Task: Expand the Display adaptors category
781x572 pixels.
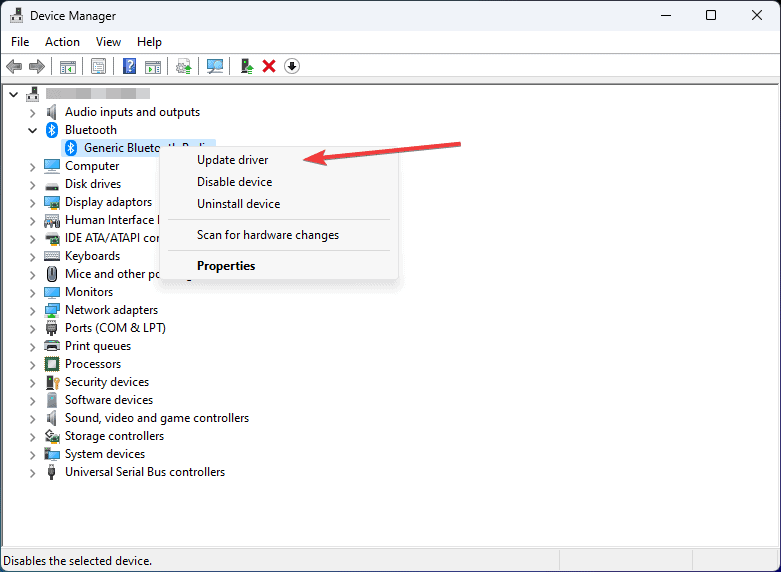Action: (32, 203)
